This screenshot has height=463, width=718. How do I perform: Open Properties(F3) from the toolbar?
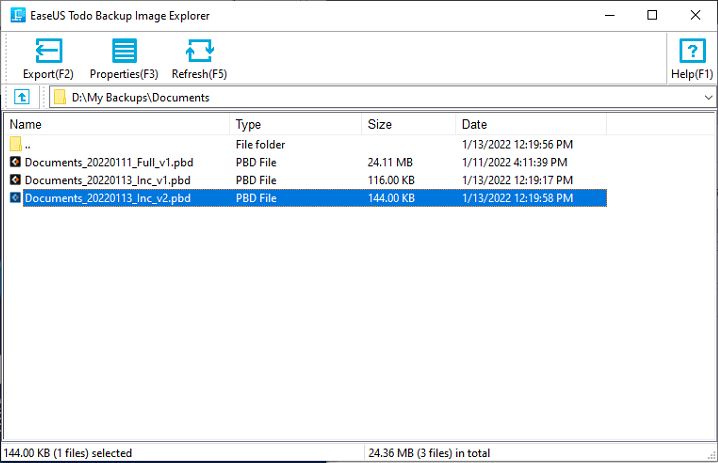click(124, 51)
